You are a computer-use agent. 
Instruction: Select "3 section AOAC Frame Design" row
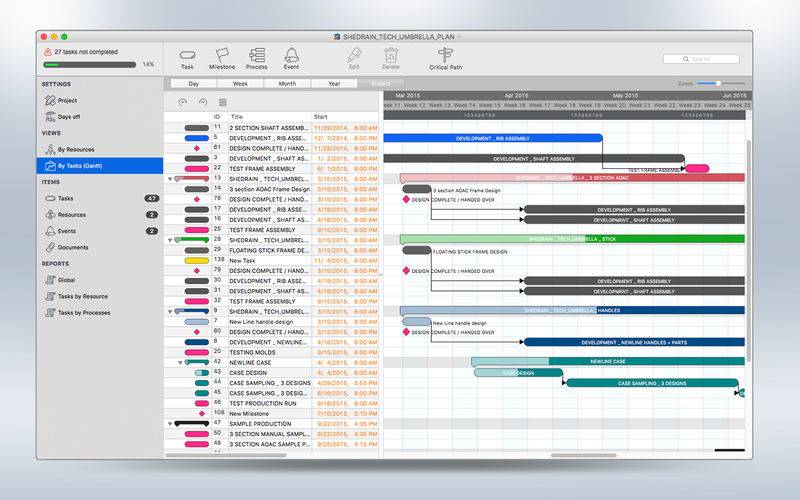(x=271, y=189)
